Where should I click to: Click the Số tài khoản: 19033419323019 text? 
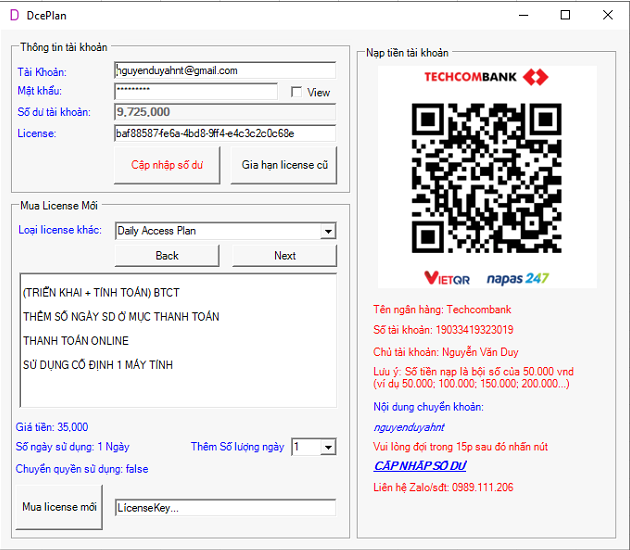tap(443, 330)
